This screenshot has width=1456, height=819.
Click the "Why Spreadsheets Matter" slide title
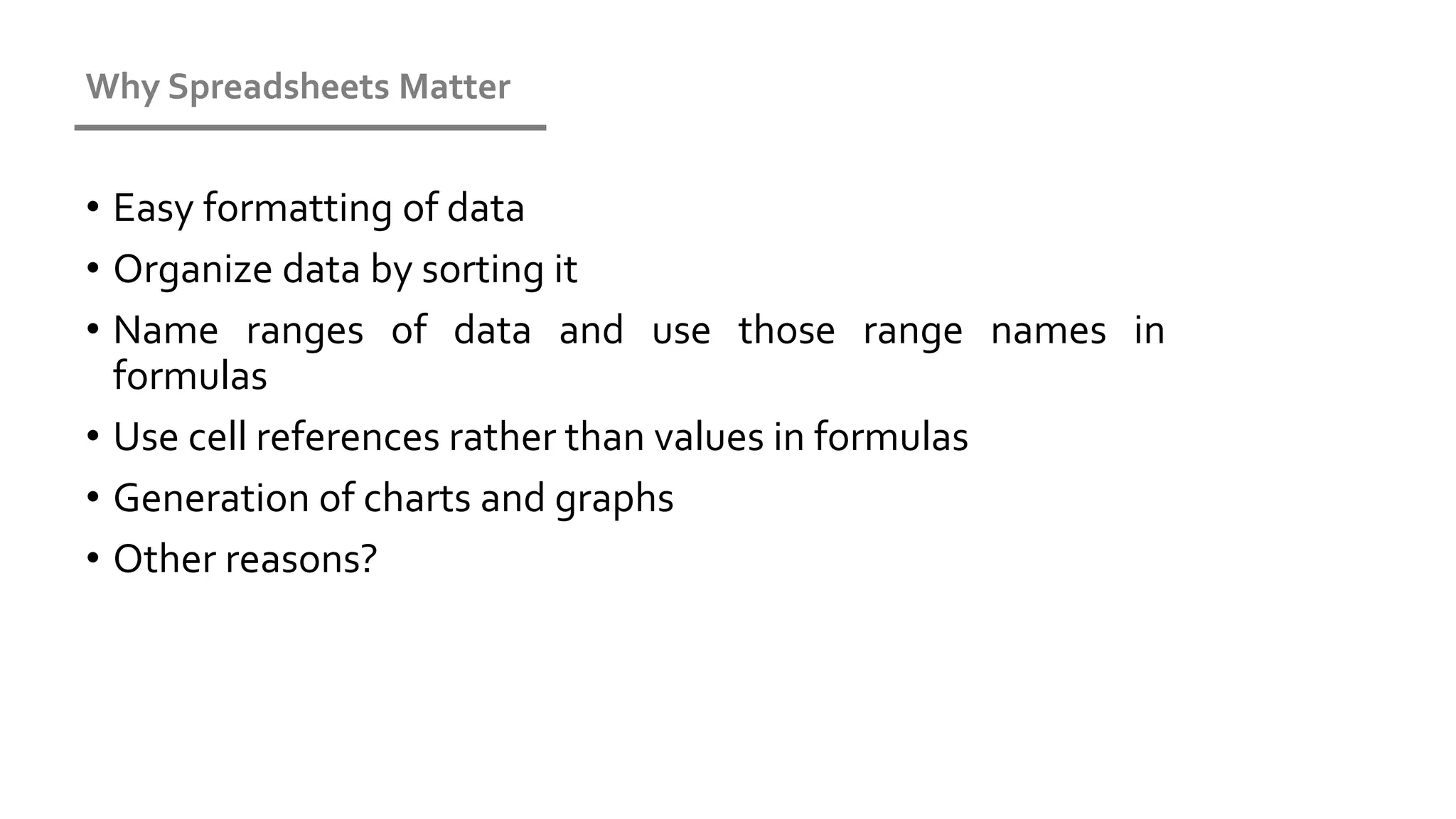(x=298, y=87)
